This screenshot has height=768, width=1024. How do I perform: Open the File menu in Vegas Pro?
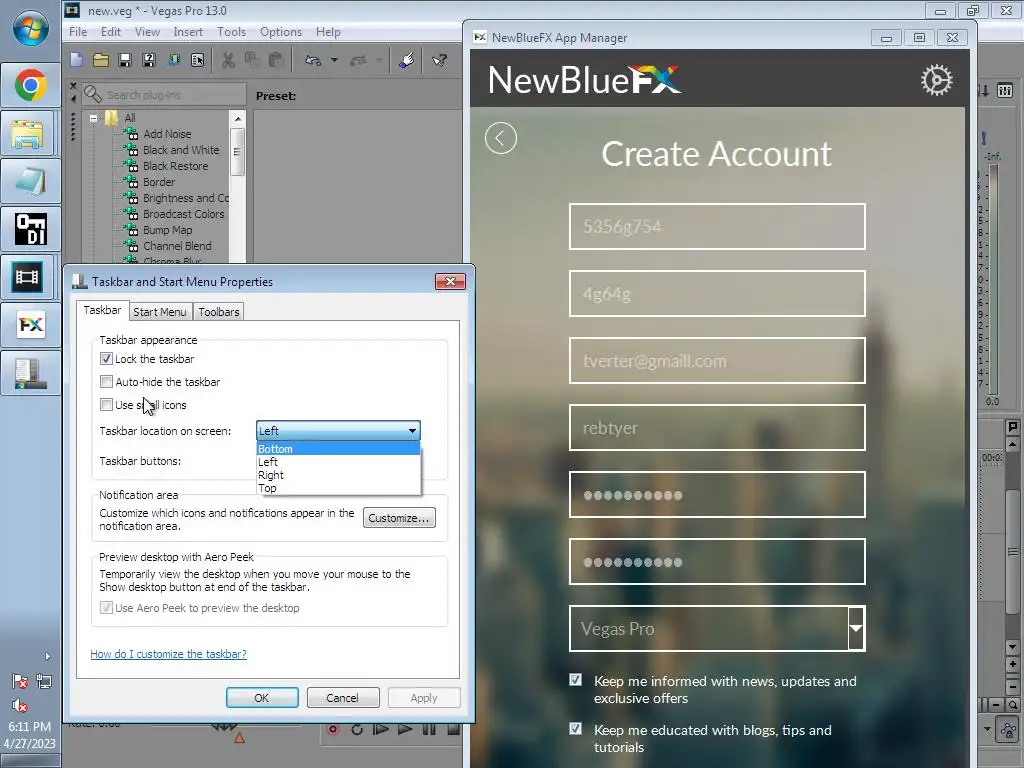pos(78,32)
